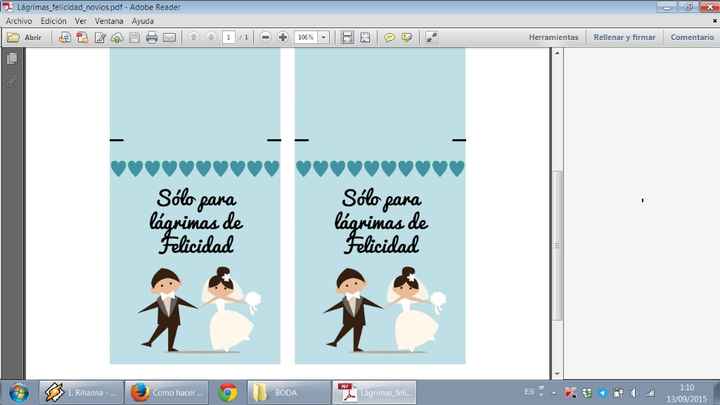The height and width of the screenshot is (405, 720).
Task: Send file by email envelope icon
Action: click(x=169, y=38)
